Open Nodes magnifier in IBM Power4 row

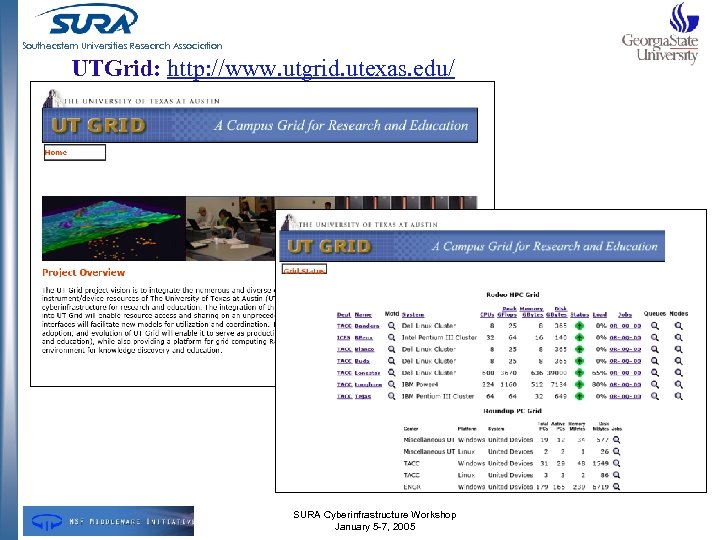click(x=678, y=384)
